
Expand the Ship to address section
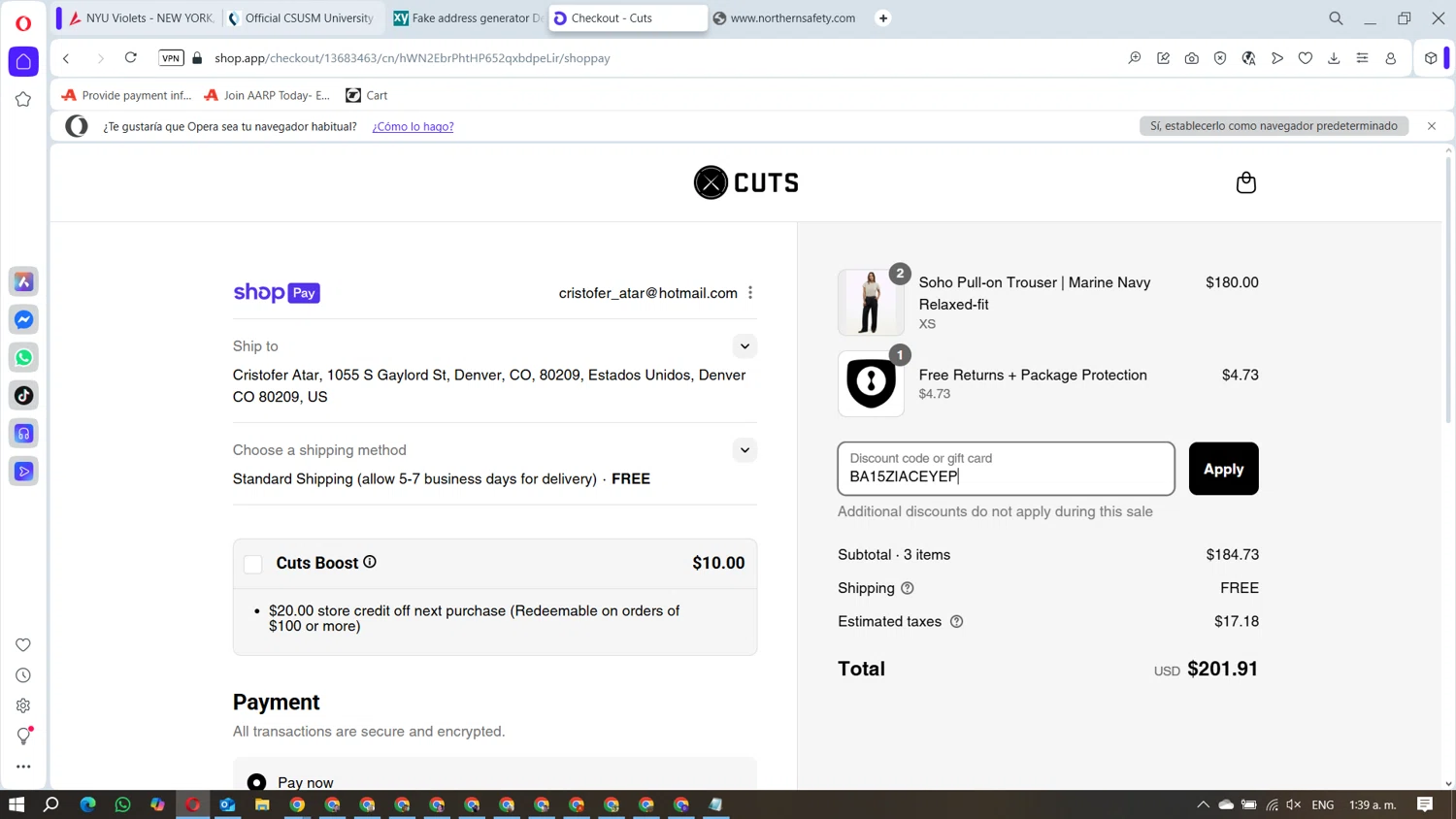pyautogui.click(x=745, y=346)
